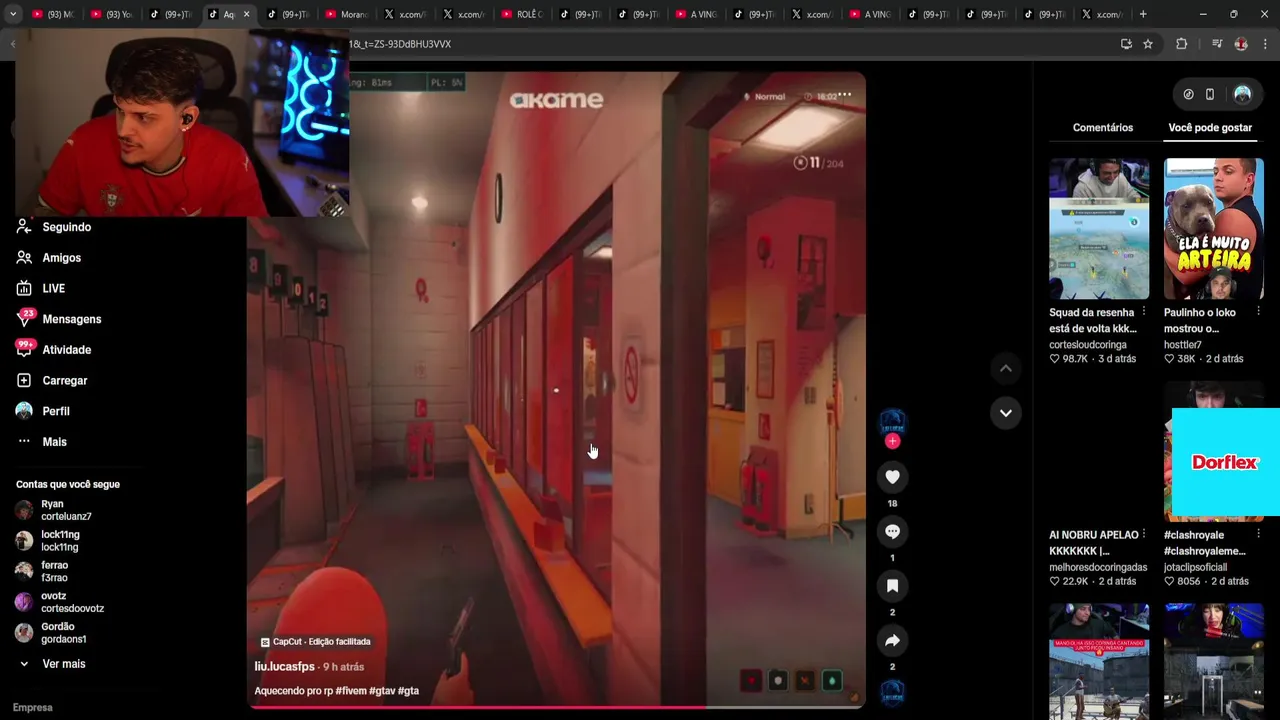
Task: Click the cortesloudcoringa author name
Action: click(1088, 345)
